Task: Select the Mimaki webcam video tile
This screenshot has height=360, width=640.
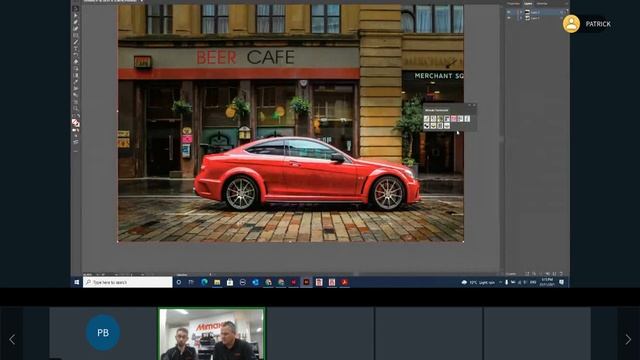Action: click(211, 334)
